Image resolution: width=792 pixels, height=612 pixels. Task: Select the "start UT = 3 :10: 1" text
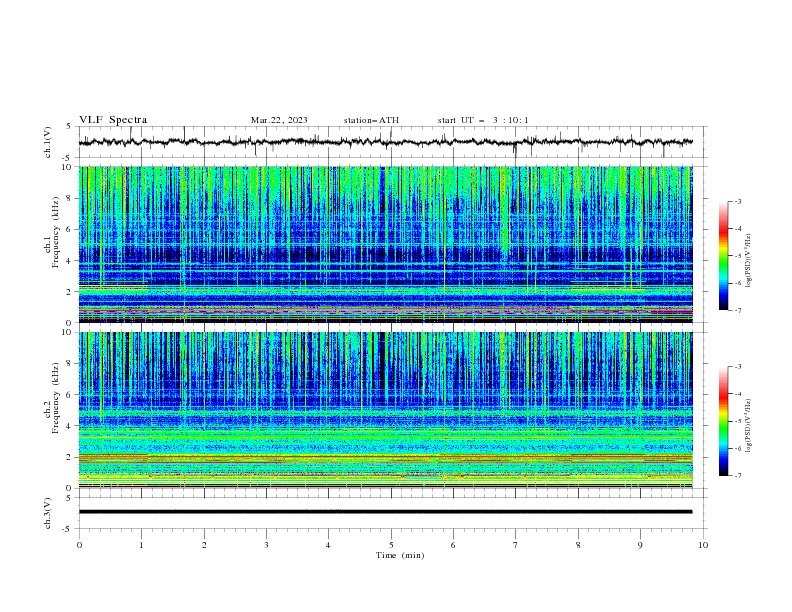[x=482, y=120]
